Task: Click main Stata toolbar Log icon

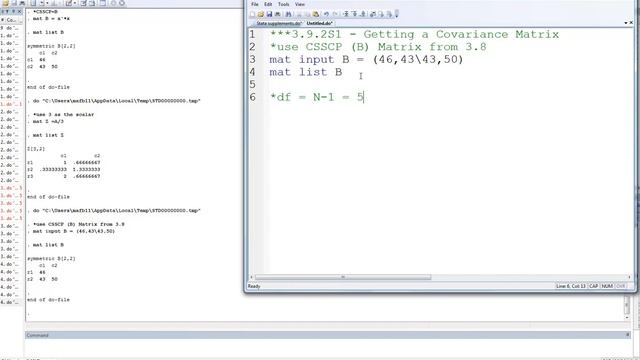Action: pyautogui.click(x=33, y=3)
